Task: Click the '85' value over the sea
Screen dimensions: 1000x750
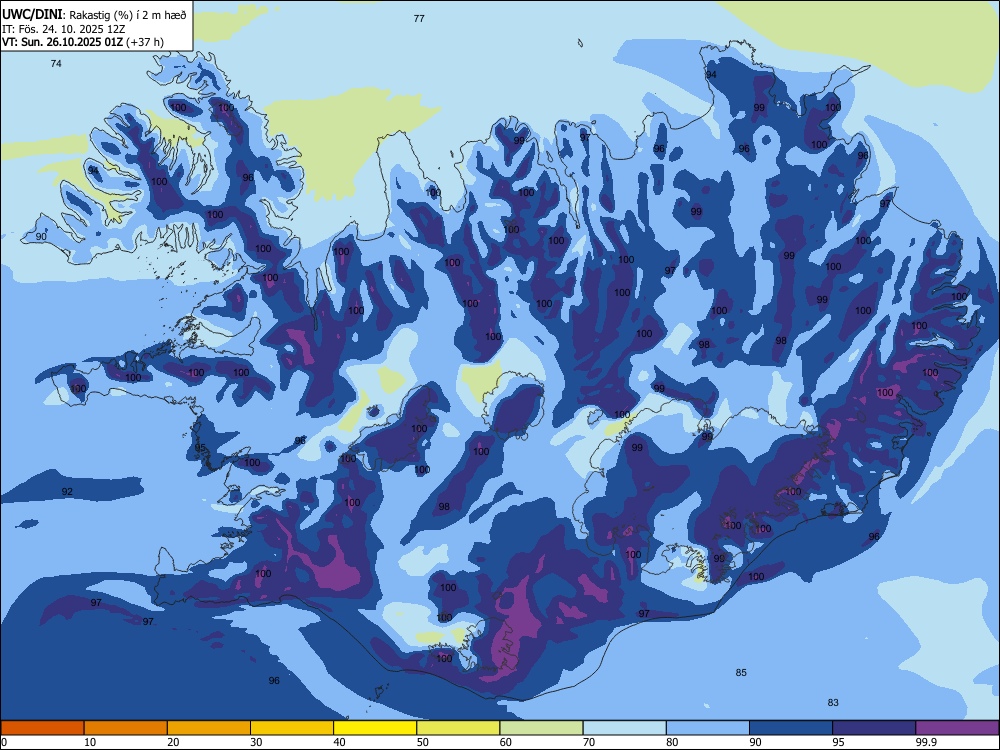Action: (x=740, y=672)
